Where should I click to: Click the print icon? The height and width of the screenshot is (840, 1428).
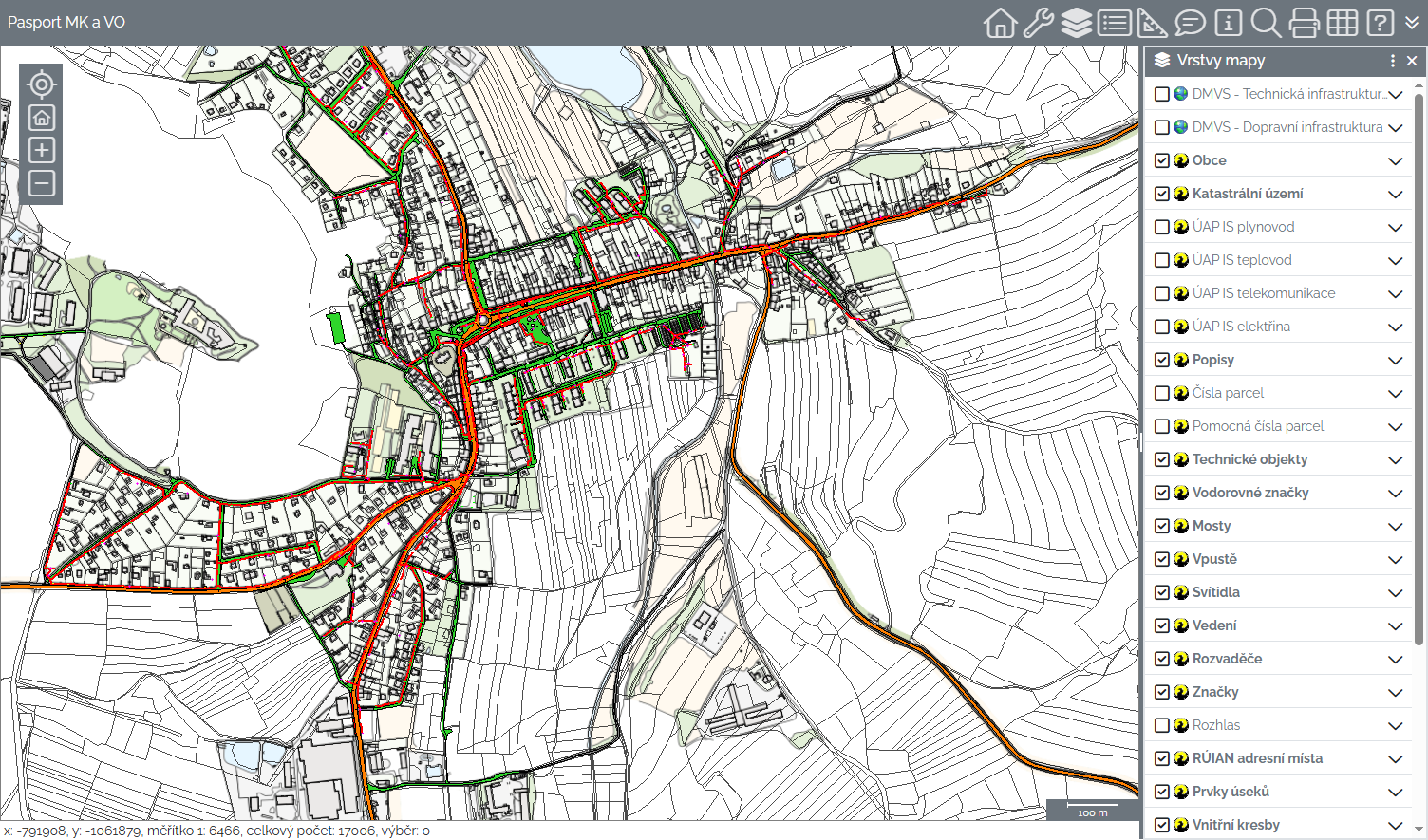coord(1304,23)
